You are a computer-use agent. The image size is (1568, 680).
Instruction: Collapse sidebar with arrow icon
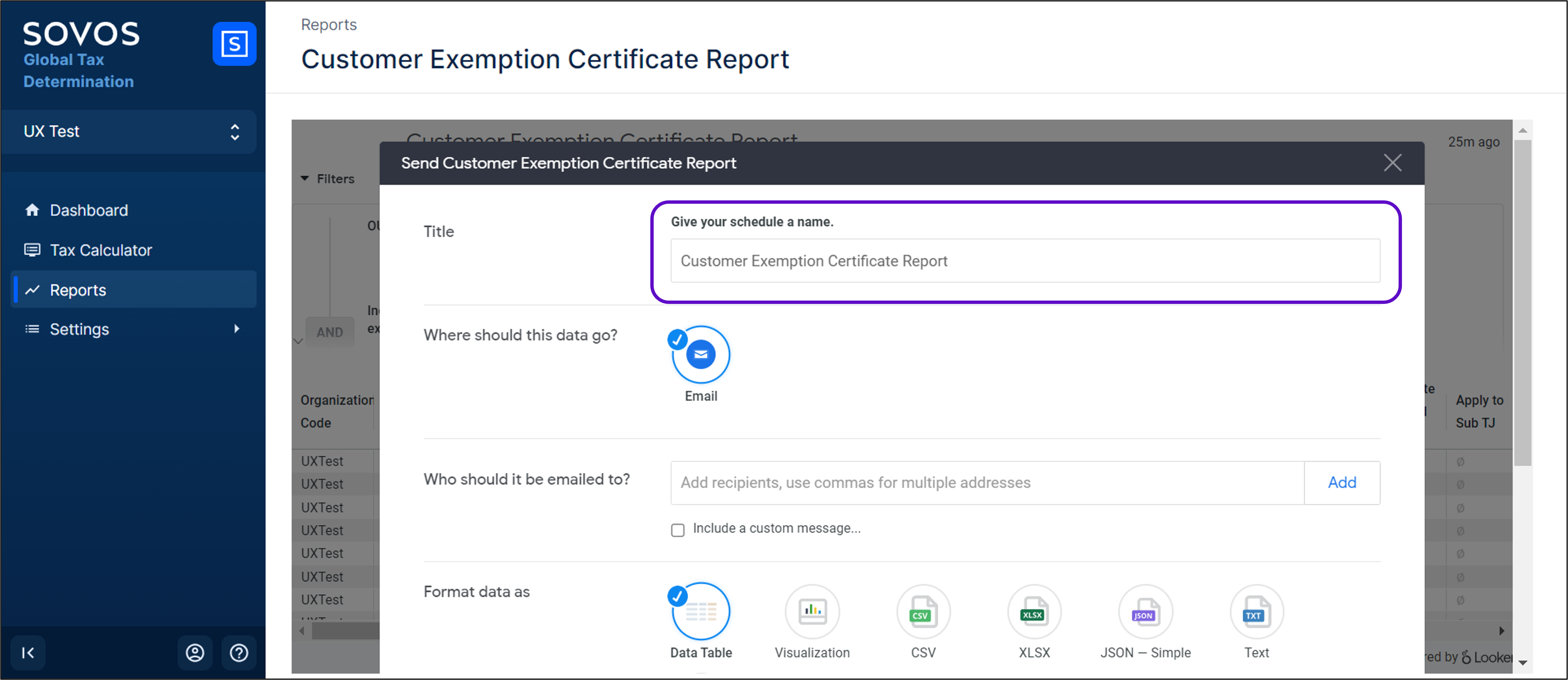[28, 653]
